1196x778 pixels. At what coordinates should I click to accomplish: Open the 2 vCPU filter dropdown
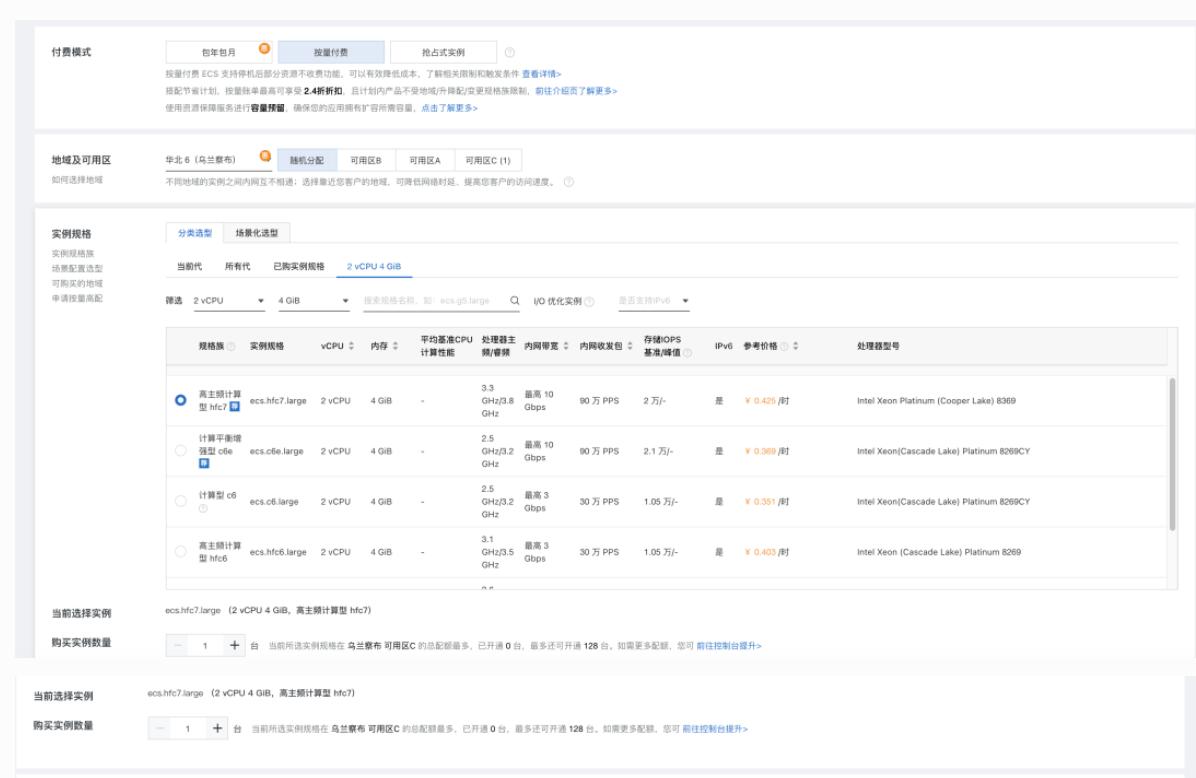click(x=228, y=301)
